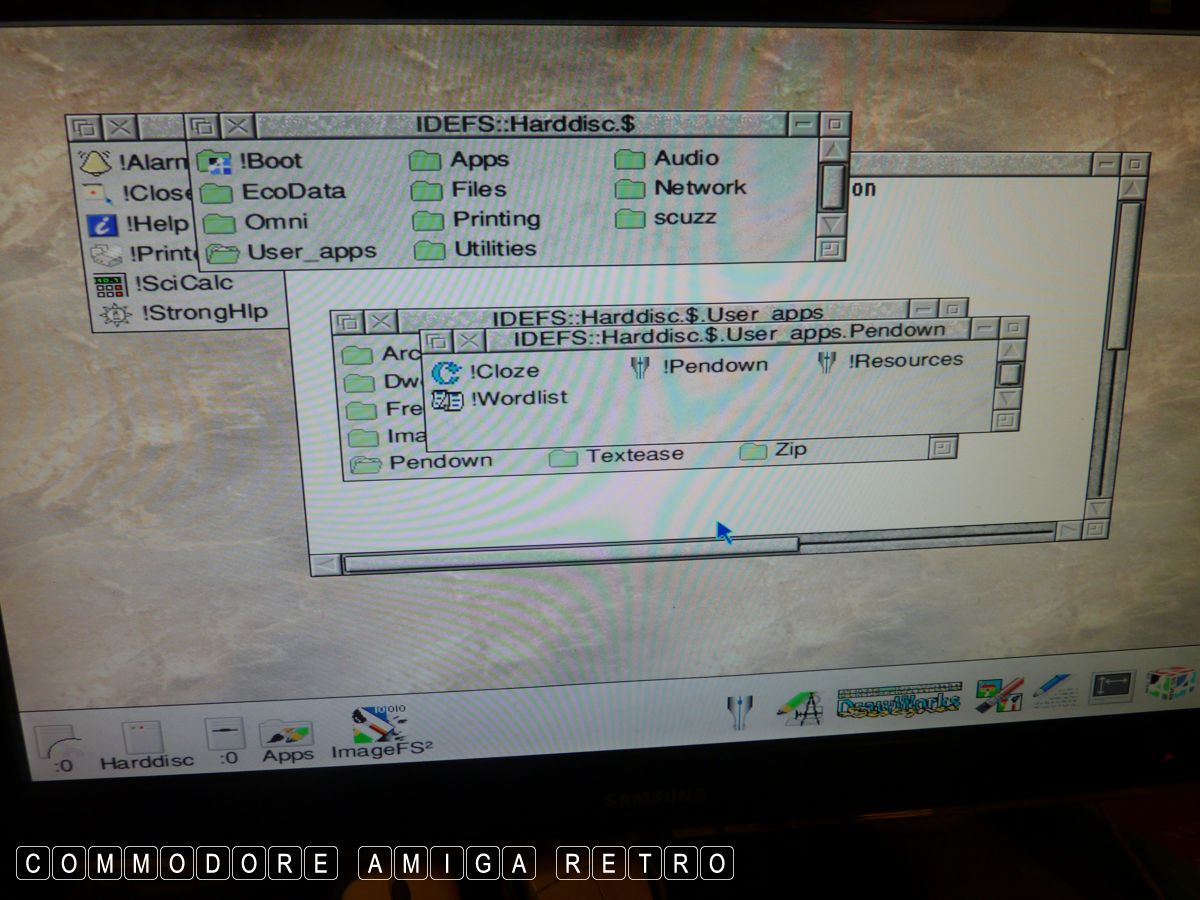Launch !Pendown from the Pendown folder
1200x900 pixels.
tap(640, 367)
